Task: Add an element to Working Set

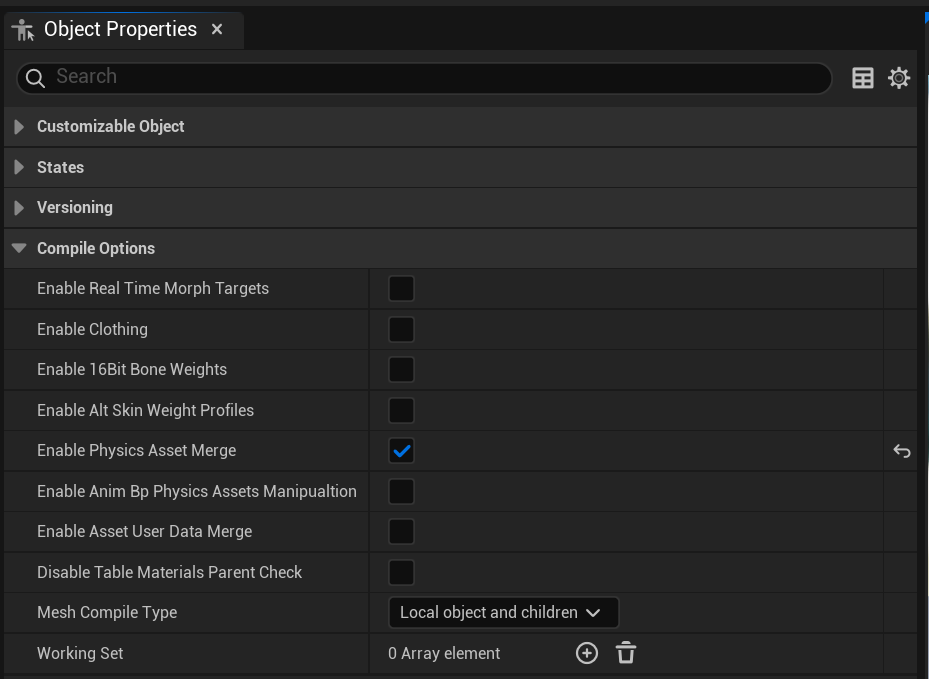Action: 587,653
